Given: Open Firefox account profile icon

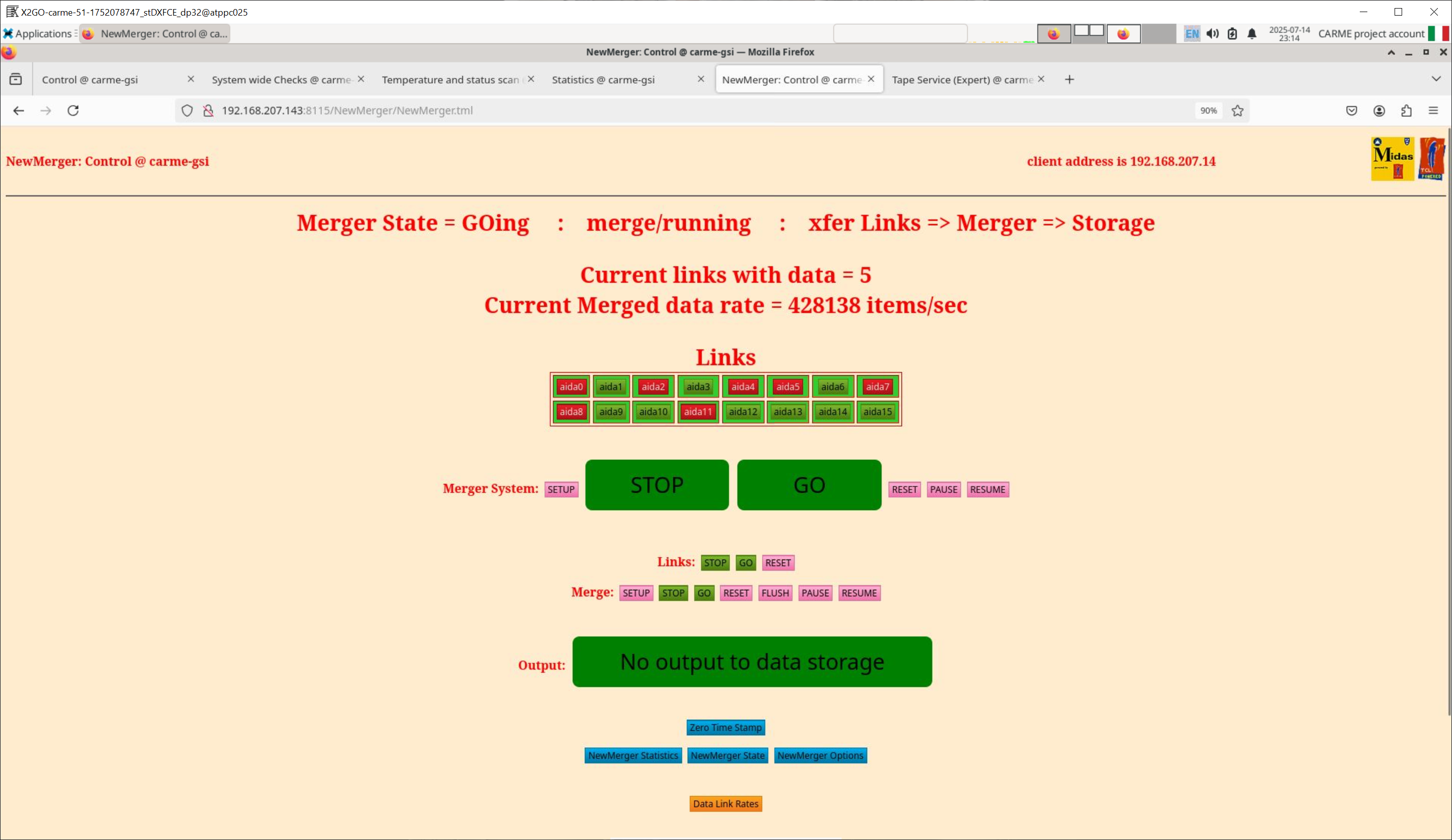Looking at the screenshot, I should click(x=1379, y=111).
